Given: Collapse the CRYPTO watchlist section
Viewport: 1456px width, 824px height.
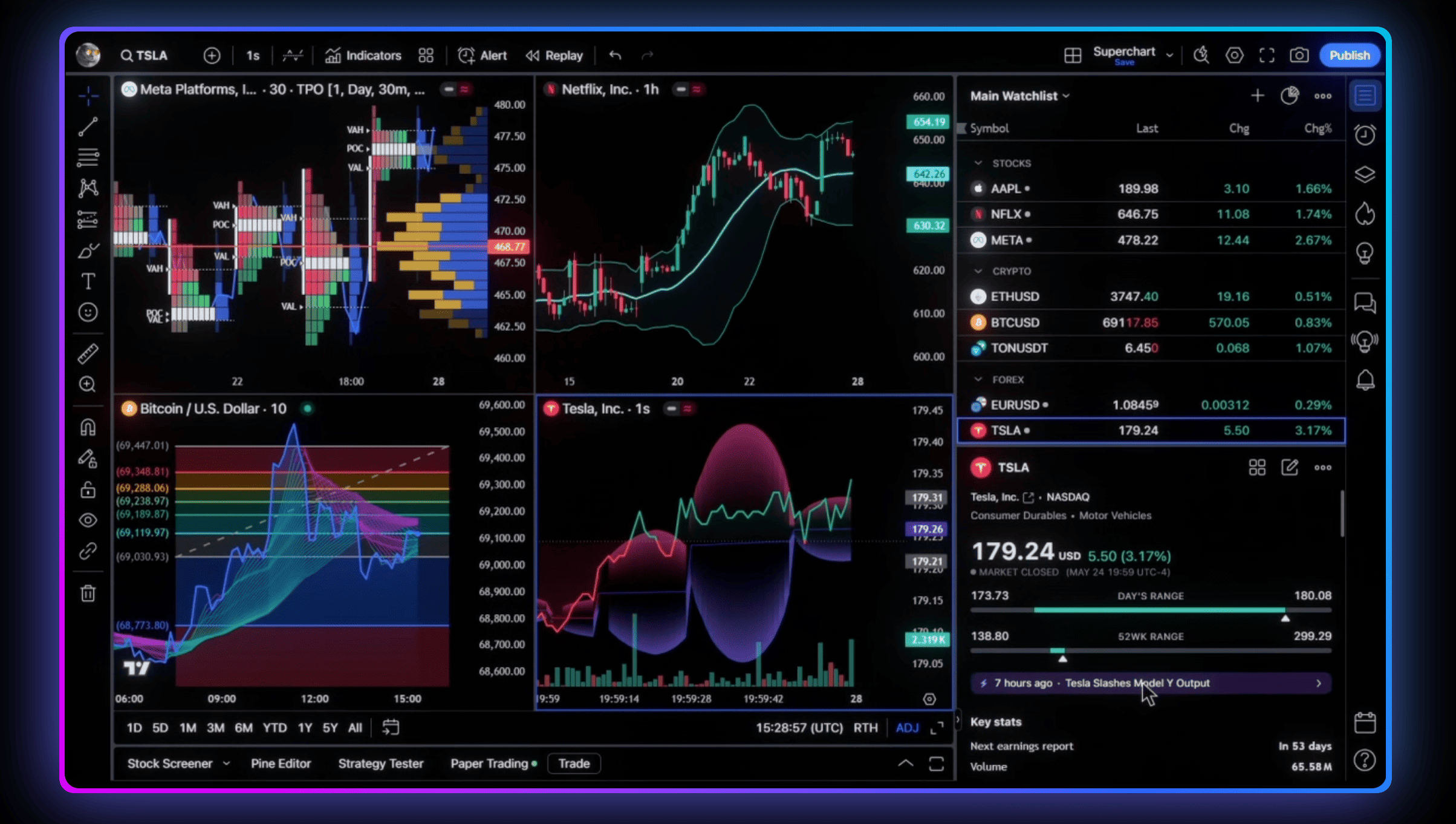Looking at the screenshot, I should pos(978,271).
